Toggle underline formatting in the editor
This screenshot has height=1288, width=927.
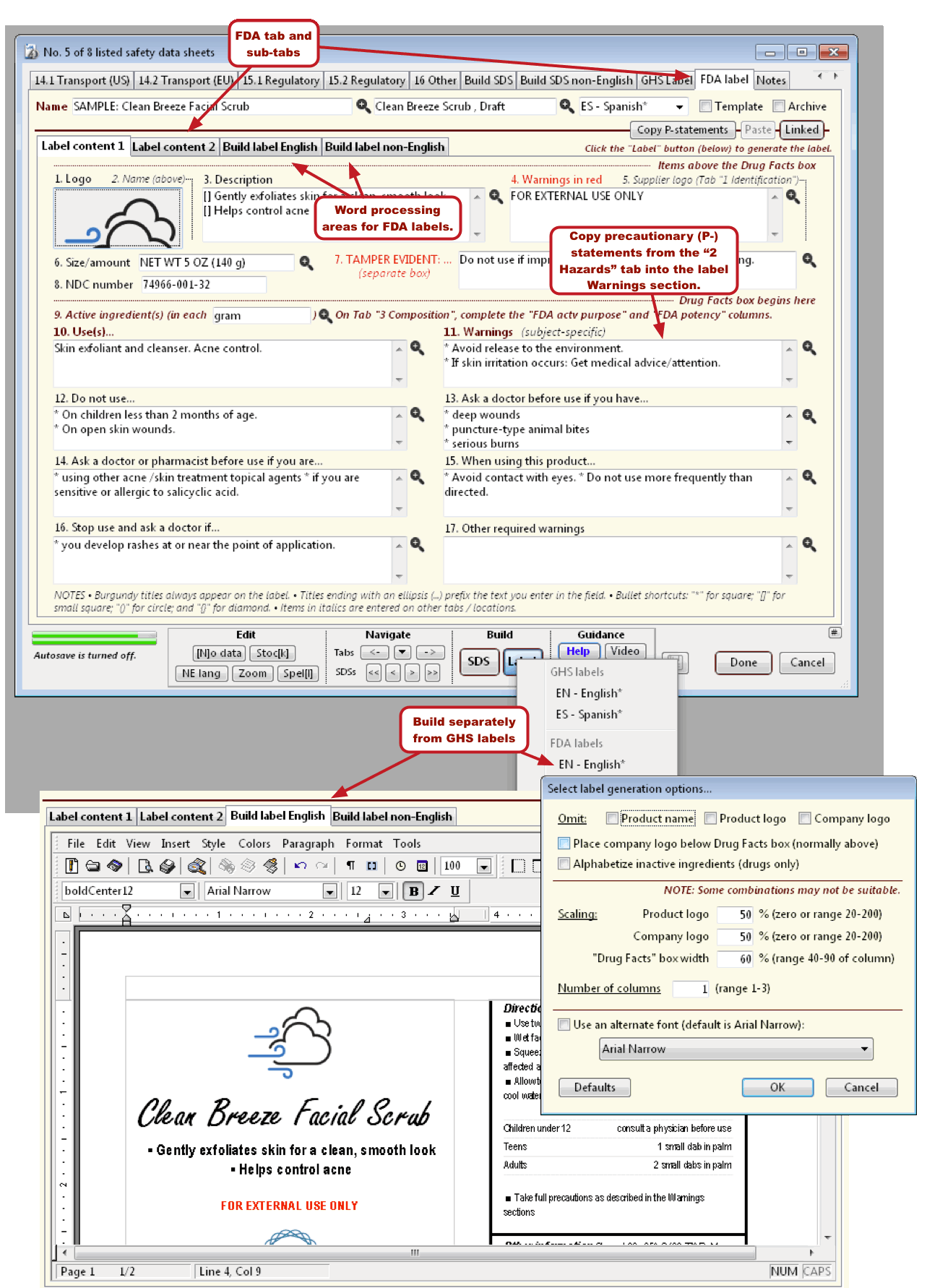pos(454,891)
